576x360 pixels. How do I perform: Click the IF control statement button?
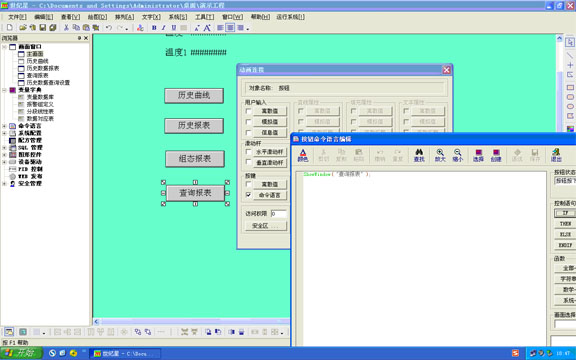click(565, 213)
